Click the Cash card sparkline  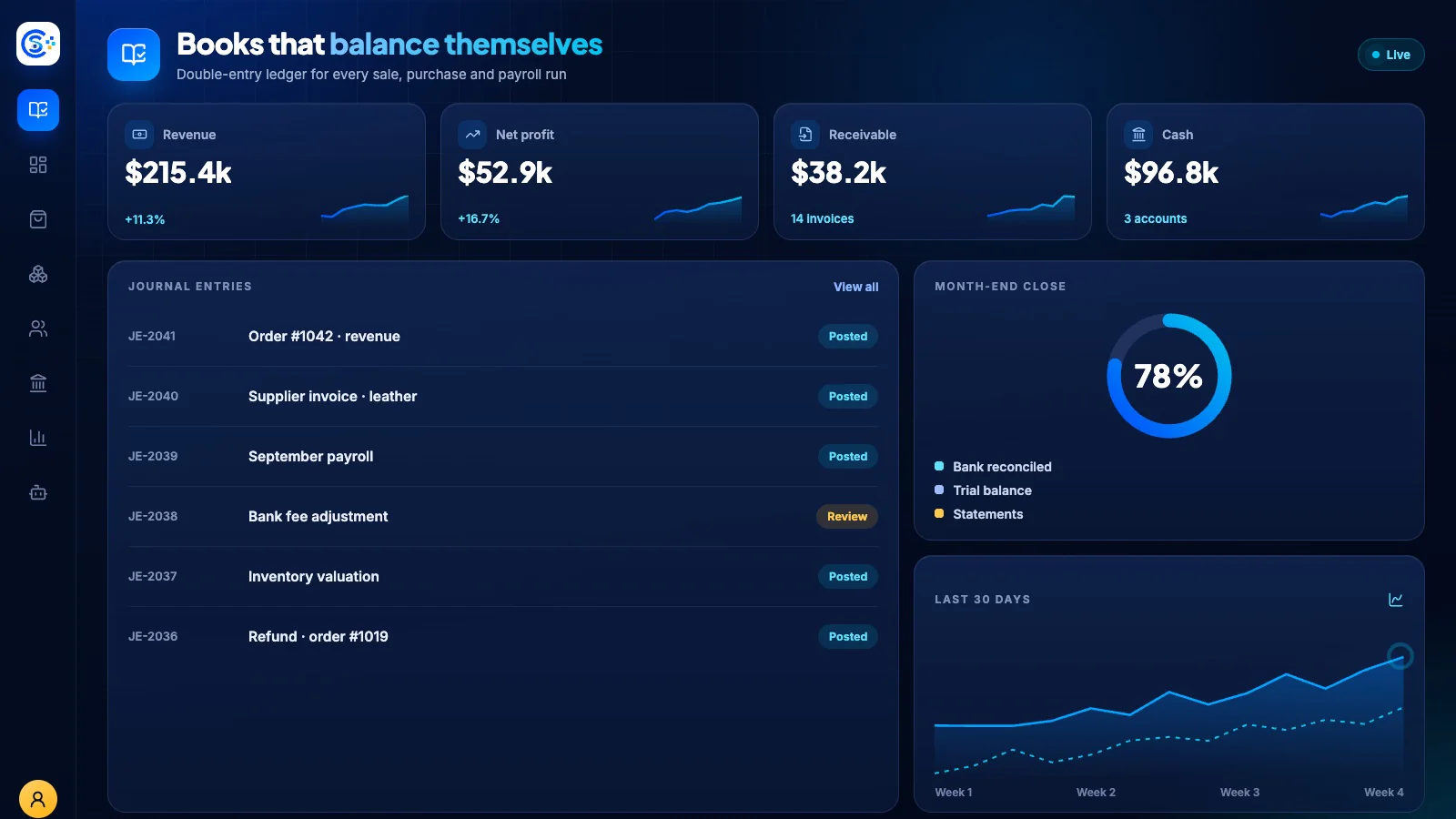coord(1364,208)
